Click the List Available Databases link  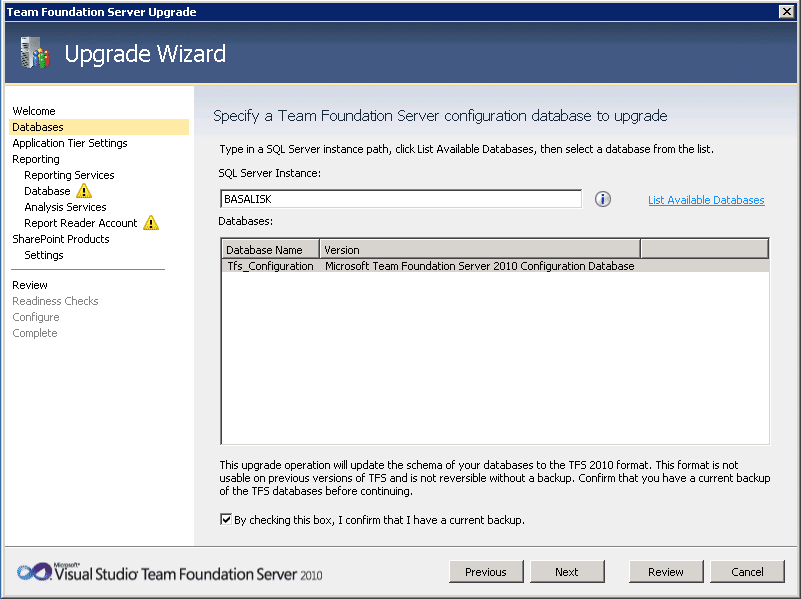click(706, 200)
